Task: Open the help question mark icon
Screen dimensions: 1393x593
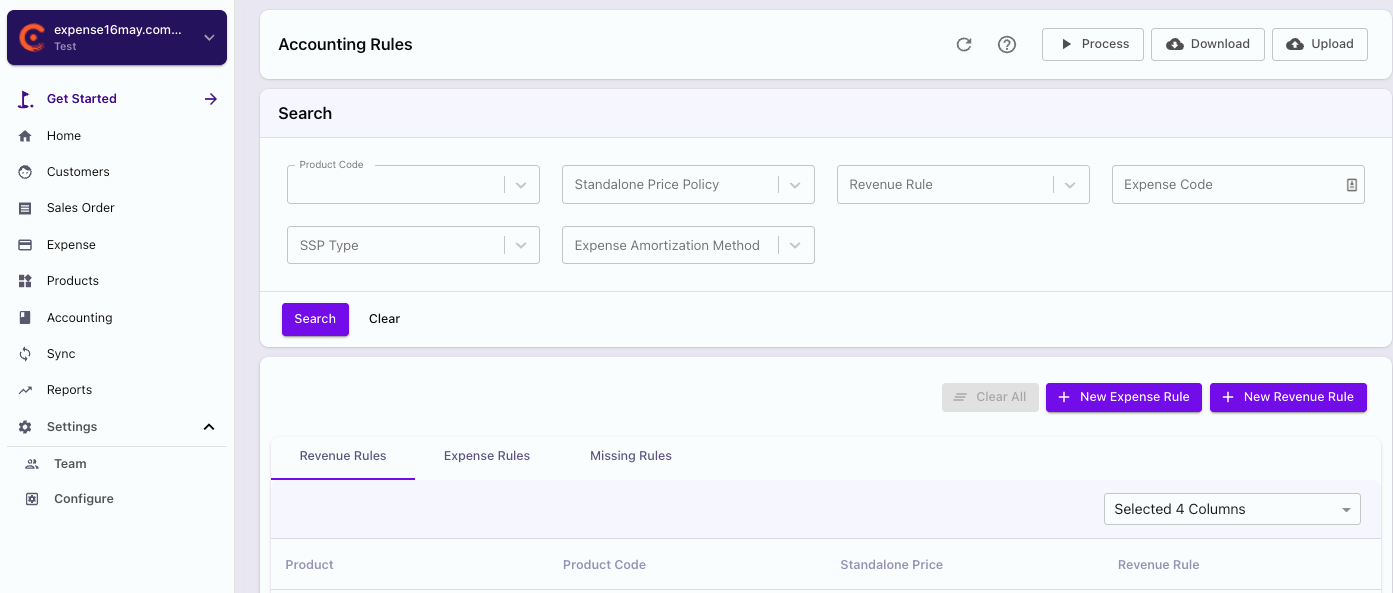Action: pyautogui.click(x=1007, y=44)
